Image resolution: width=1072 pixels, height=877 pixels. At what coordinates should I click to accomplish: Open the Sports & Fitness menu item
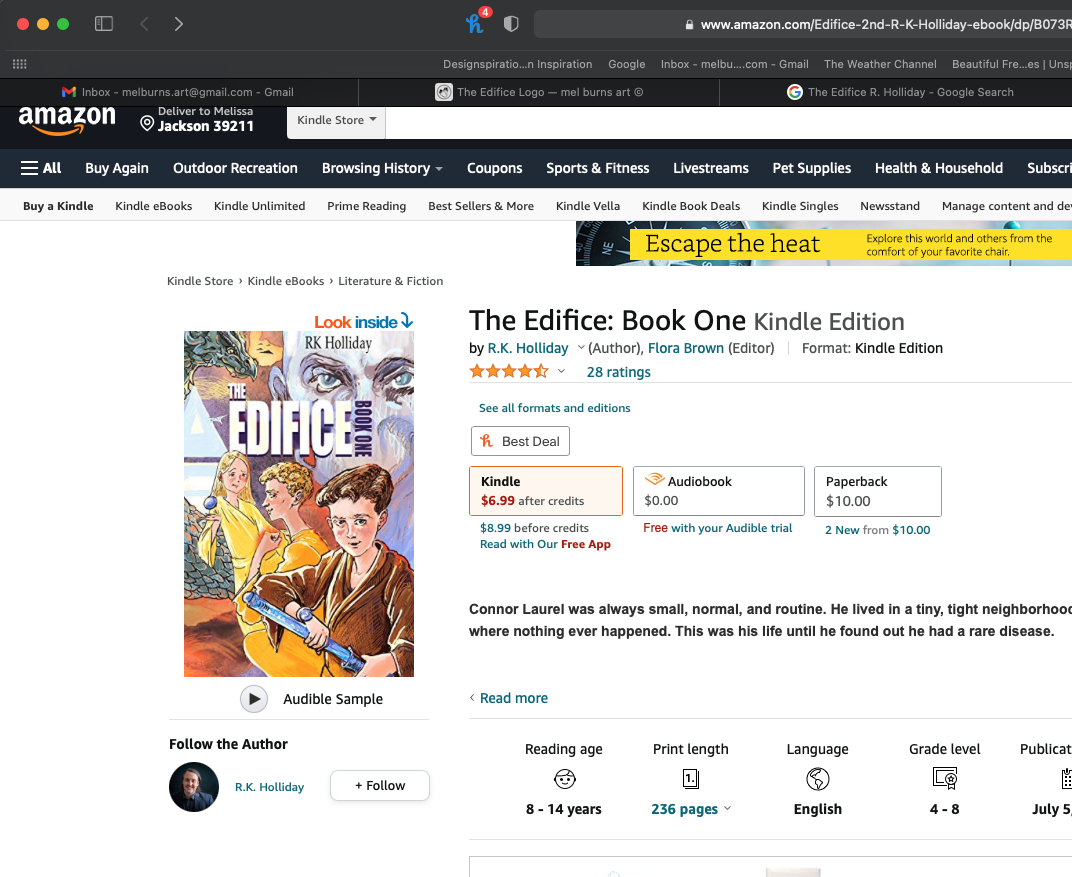coord(598,168)
